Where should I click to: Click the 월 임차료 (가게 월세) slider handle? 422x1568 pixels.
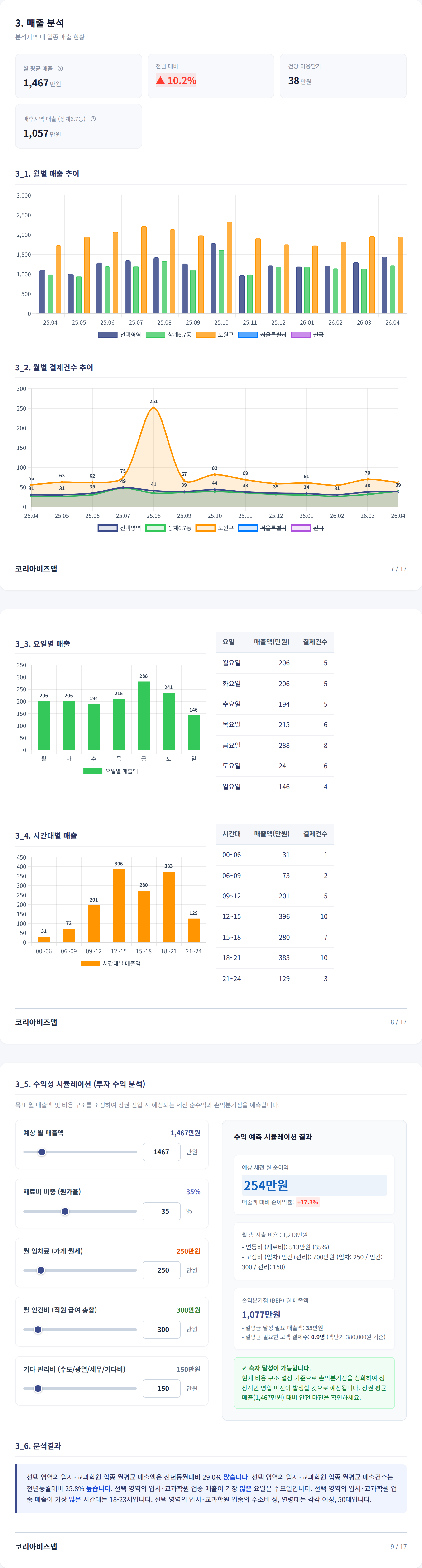point(41,1270)
